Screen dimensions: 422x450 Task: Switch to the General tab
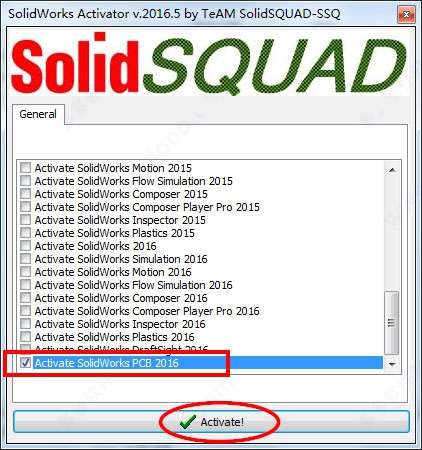[x=38, y=114]
